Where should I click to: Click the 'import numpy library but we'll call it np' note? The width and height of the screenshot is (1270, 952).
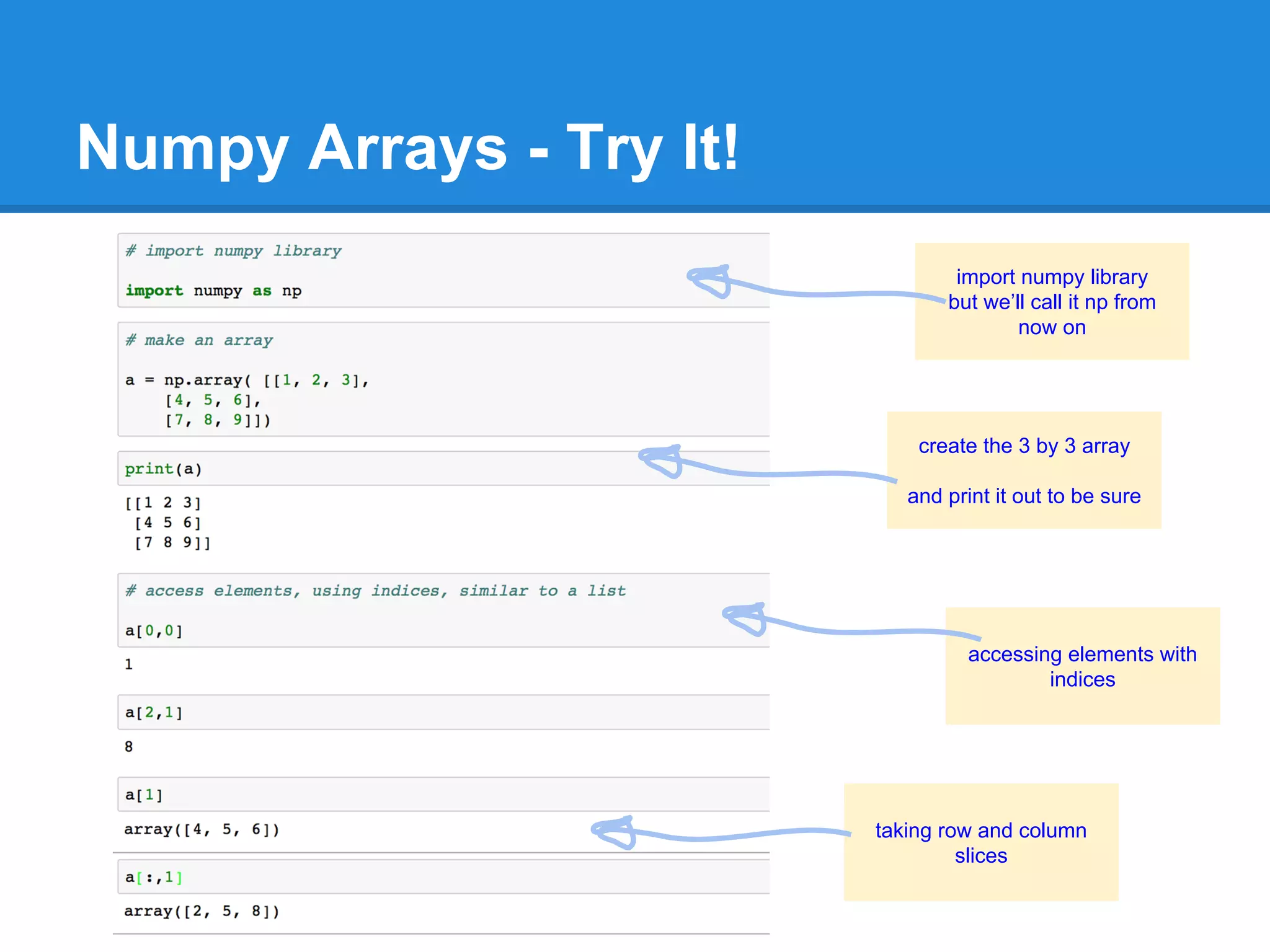pos(1052,301)
